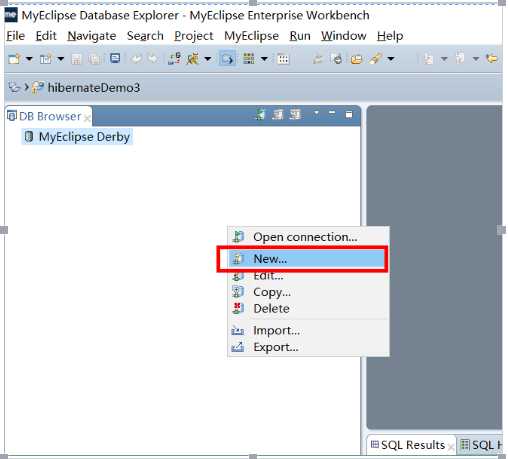Open the File menu
Image resolution: width=508 pixels, height=459 pixels.
[15, 36]
